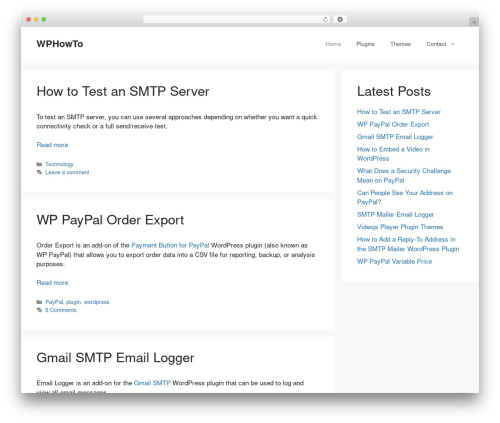
Task: Sidebar: open Videojs Player Plugin Themes
Action: pos(400,227)
